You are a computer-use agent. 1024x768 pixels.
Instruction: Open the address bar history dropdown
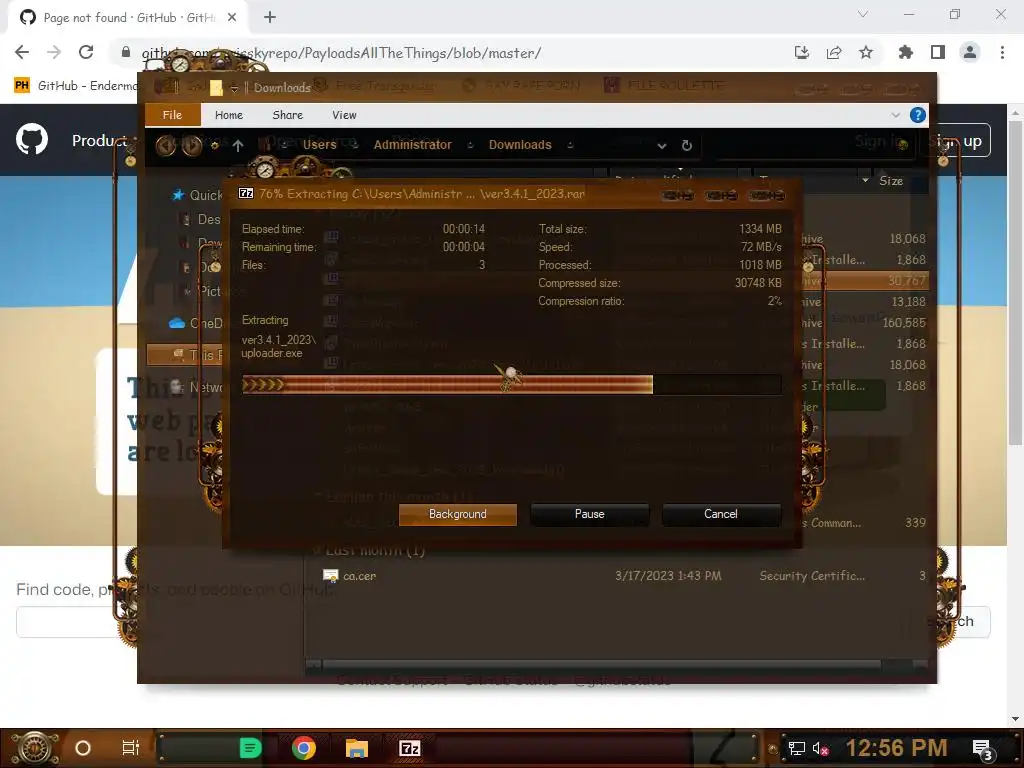pyautogui.click(x=662, y=146)
